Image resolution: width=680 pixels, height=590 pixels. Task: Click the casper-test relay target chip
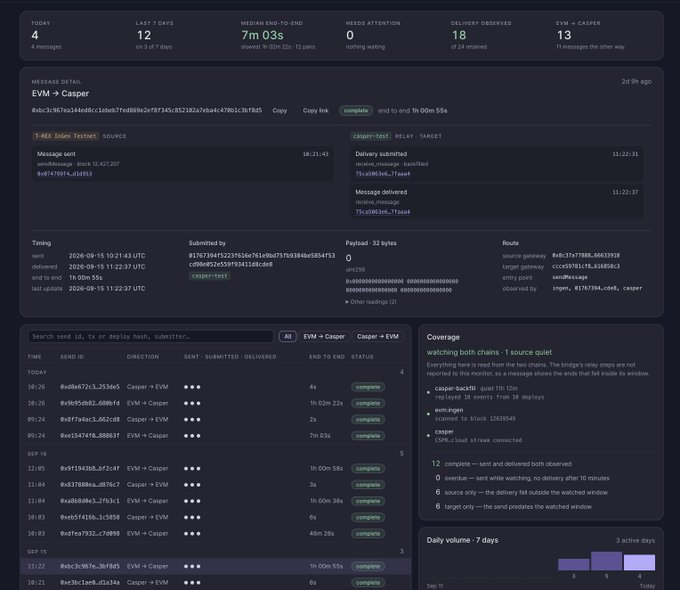point(371,136)
